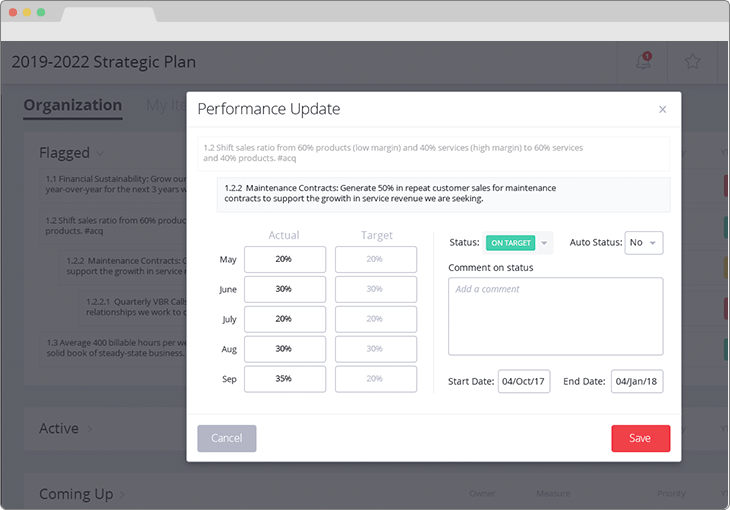Click the red Save button
The width and height of the screenshot is (730, 510).
point(641,438)
